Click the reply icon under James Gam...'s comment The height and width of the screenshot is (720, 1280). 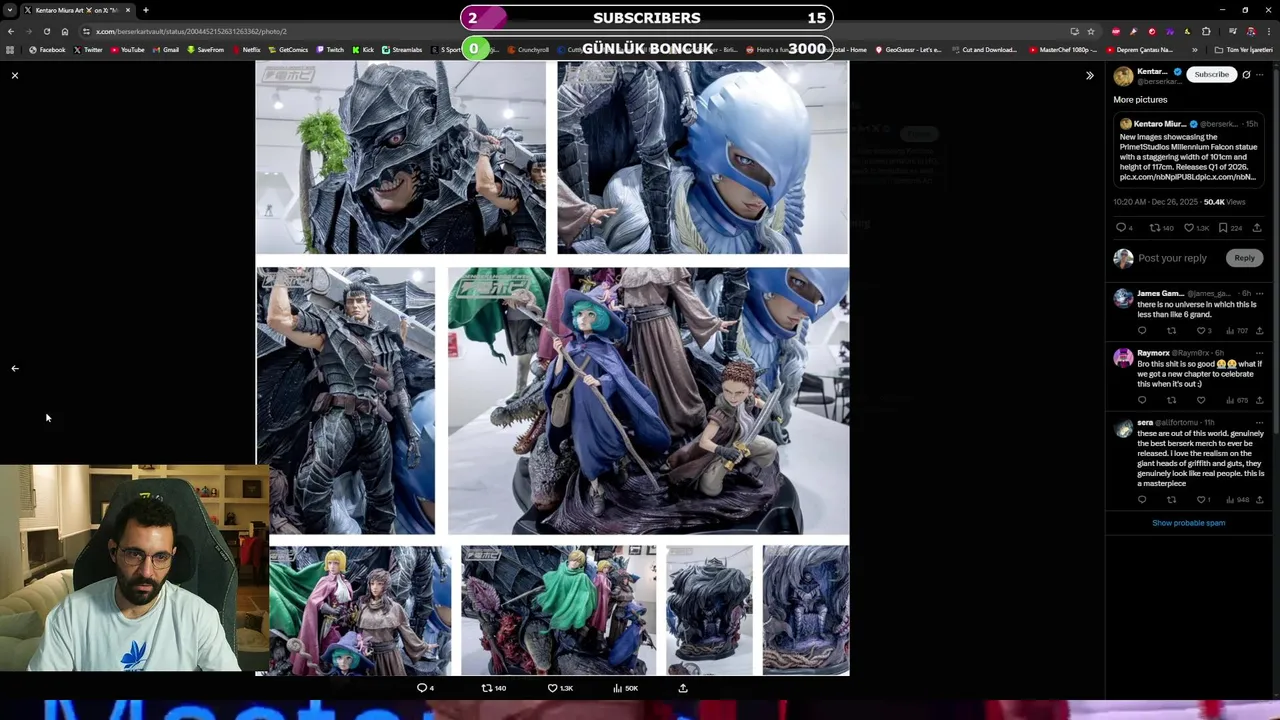tap(1142, 331)
